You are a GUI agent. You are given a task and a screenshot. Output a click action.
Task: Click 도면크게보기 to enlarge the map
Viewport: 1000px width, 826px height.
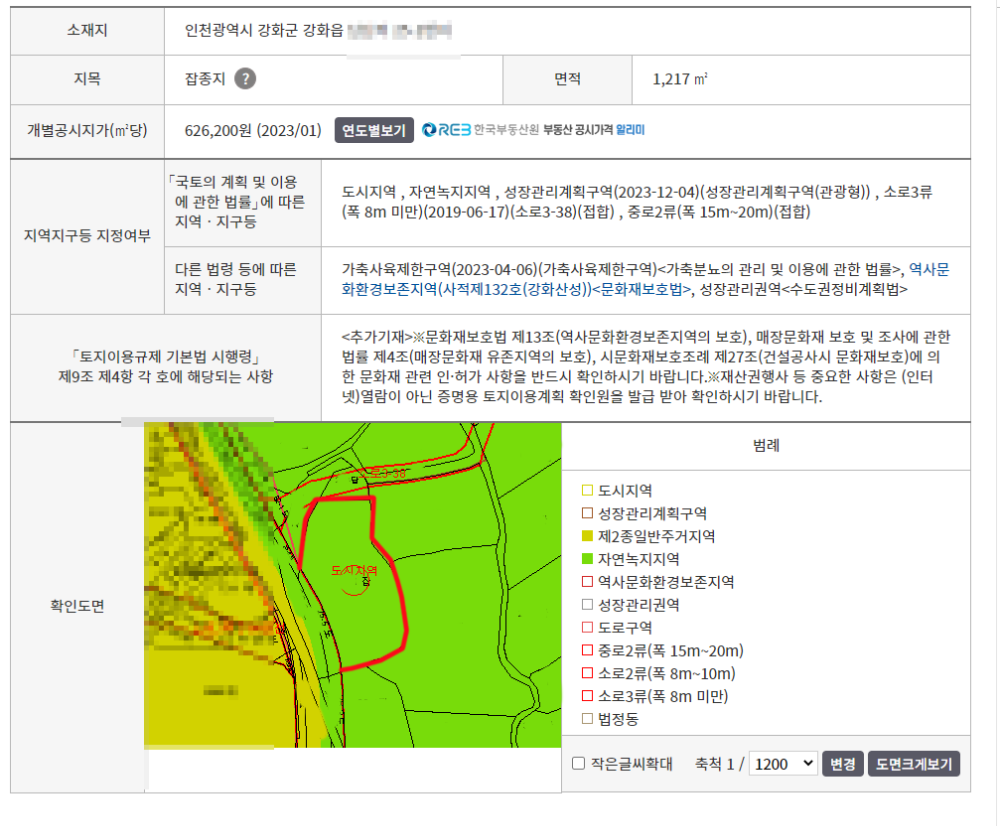point(914,764)
